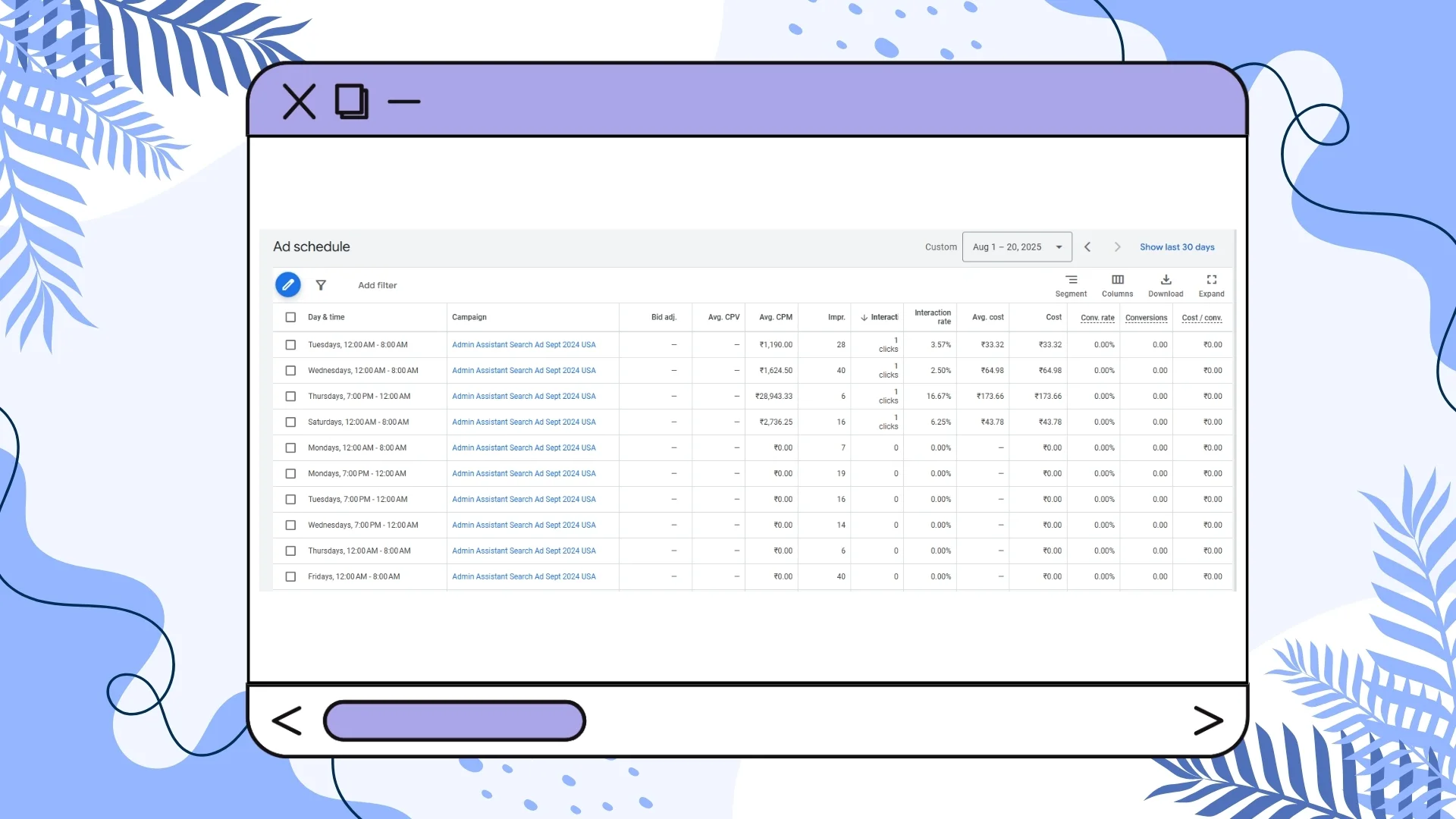
Task: Click the left arrow in bottom bar
Action: 287,720
